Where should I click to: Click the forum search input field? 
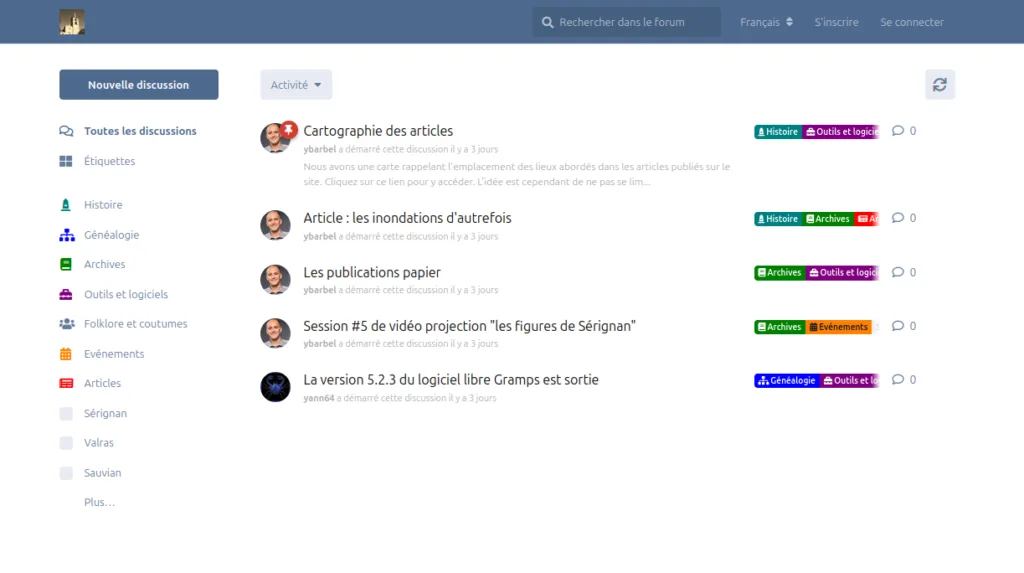(634, 22)
